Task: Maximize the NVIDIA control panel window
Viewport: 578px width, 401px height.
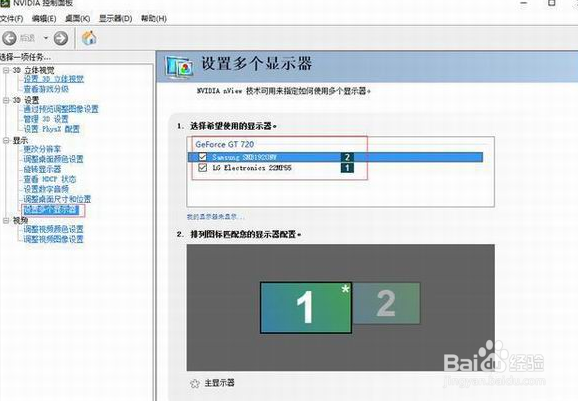Action: 552,3
